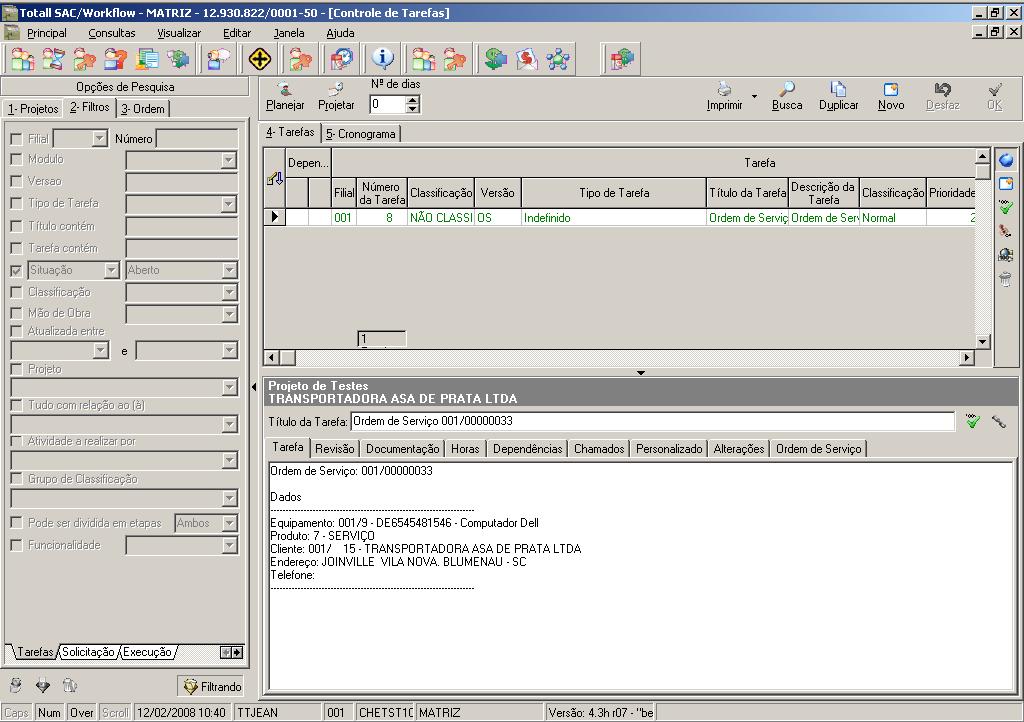Open the clock calendar toolbar icon
1024x722 pixels.
click(342, 59)
